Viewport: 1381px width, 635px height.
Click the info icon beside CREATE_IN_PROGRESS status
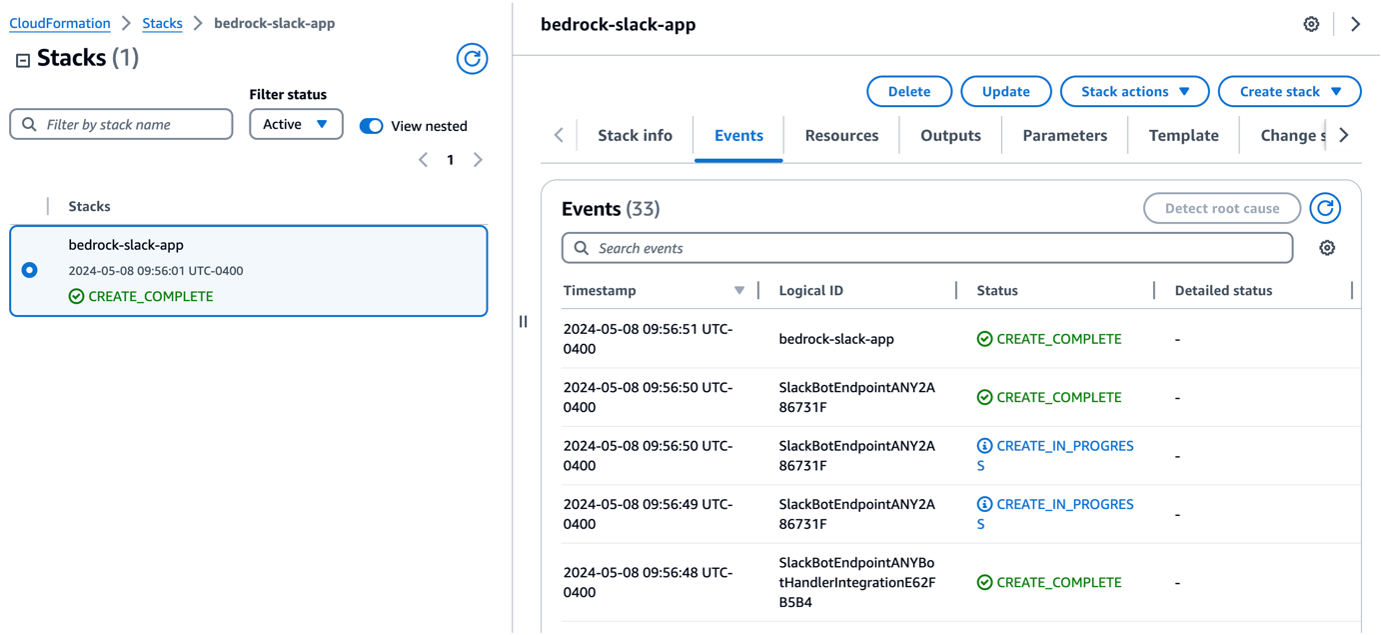pos(985,446)
